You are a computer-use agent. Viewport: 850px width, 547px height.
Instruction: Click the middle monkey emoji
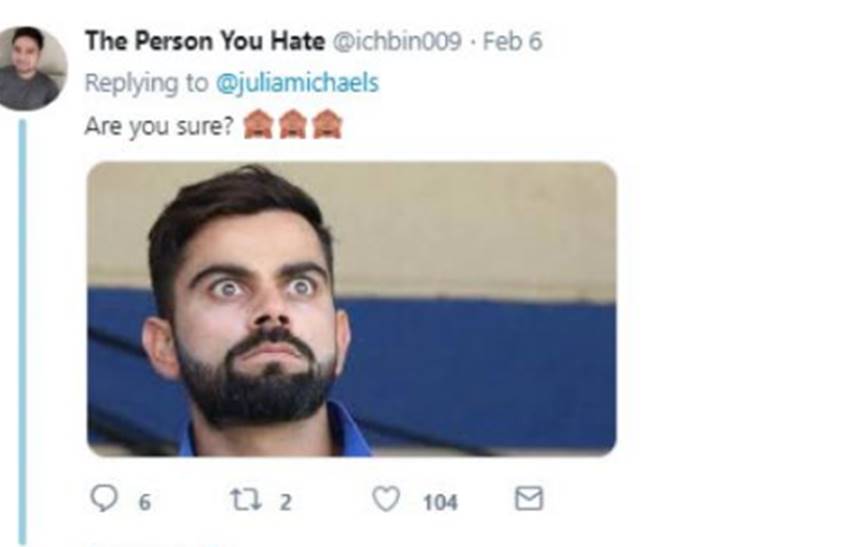point(293,125)
